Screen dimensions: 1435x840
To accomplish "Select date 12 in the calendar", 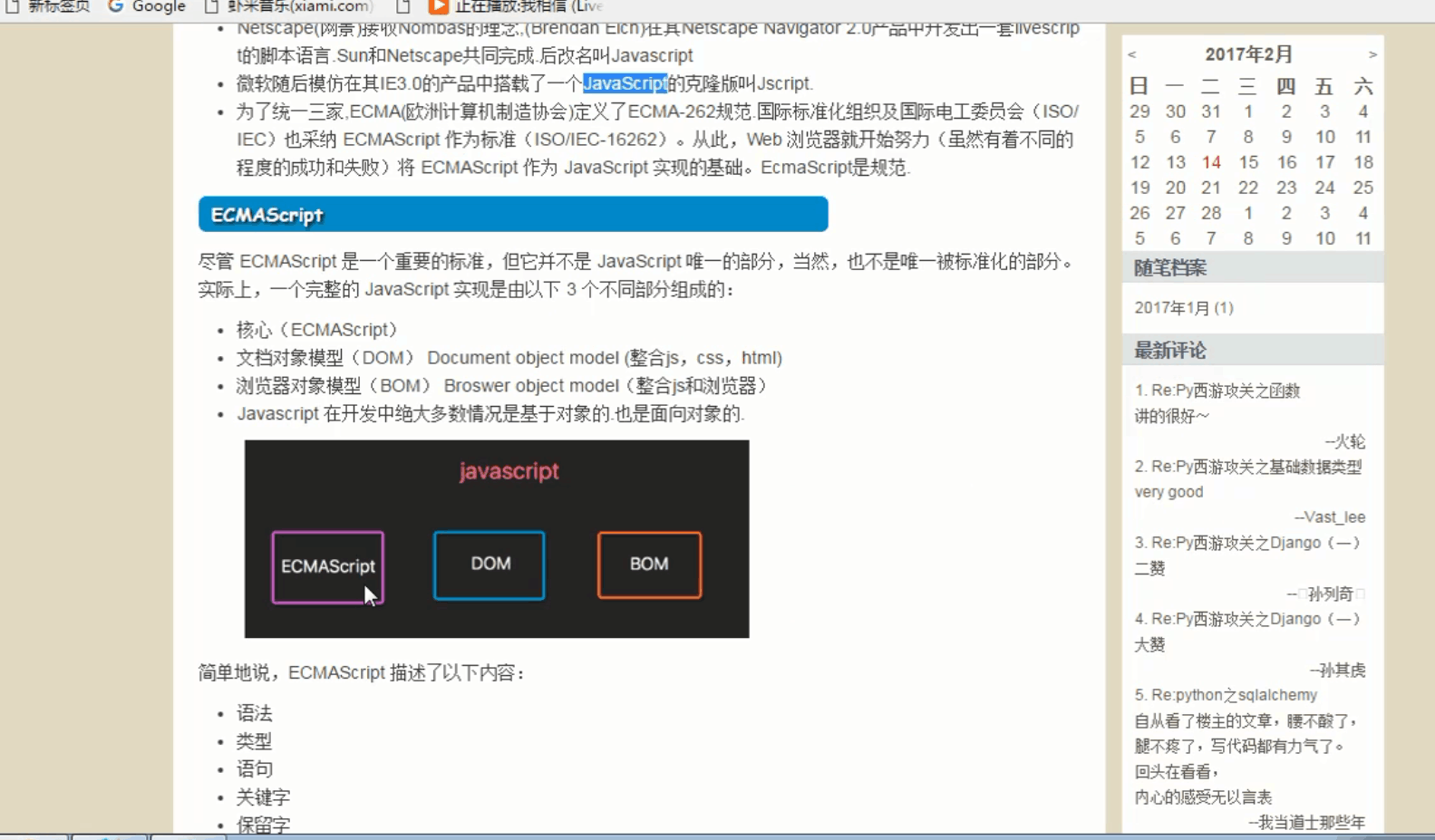I will coord(1139,162).
